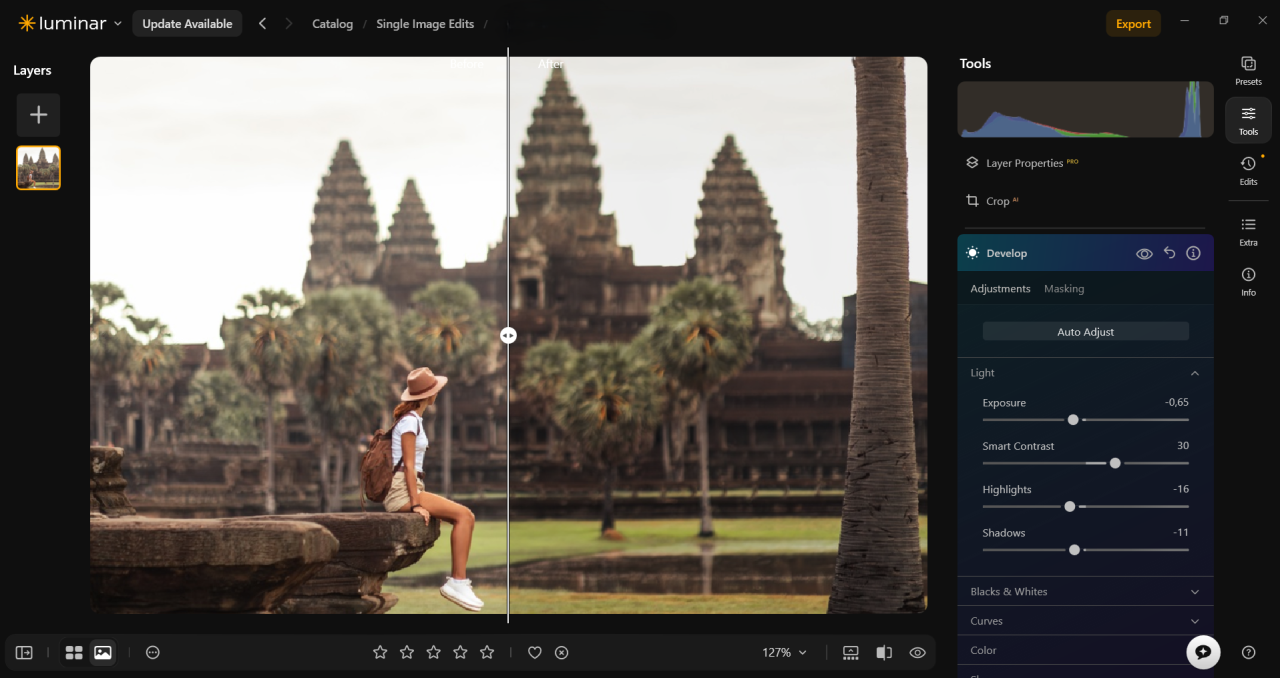Open the Extra panel icon
Image resolution: width=1280 pixels, height=678 pixels.
[x=1248, y=231]
